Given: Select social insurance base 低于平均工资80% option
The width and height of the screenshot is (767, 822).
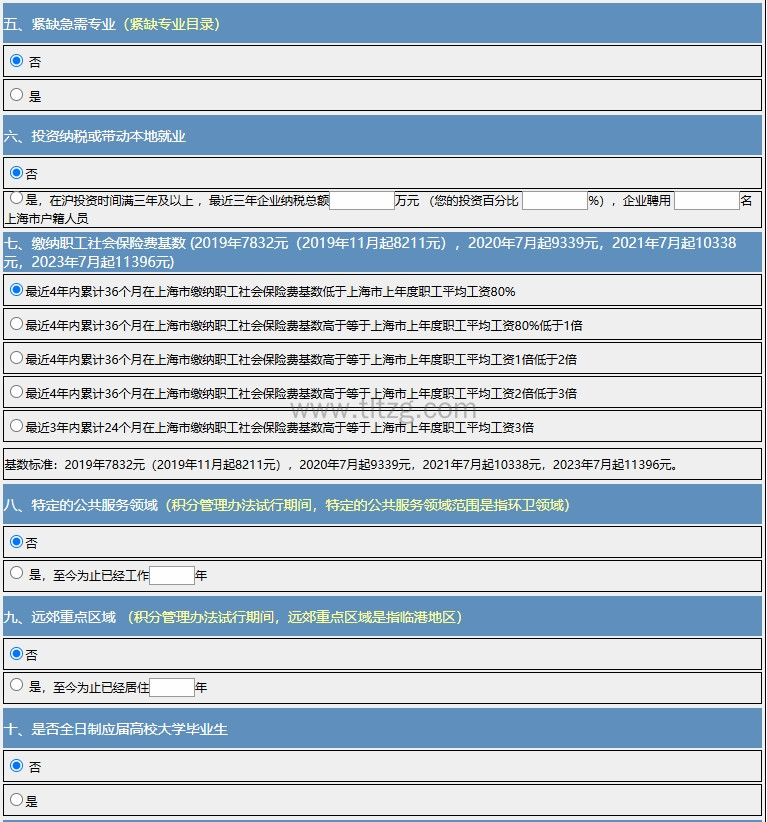Looking at the screenshot, I should [x=16, y=290].
